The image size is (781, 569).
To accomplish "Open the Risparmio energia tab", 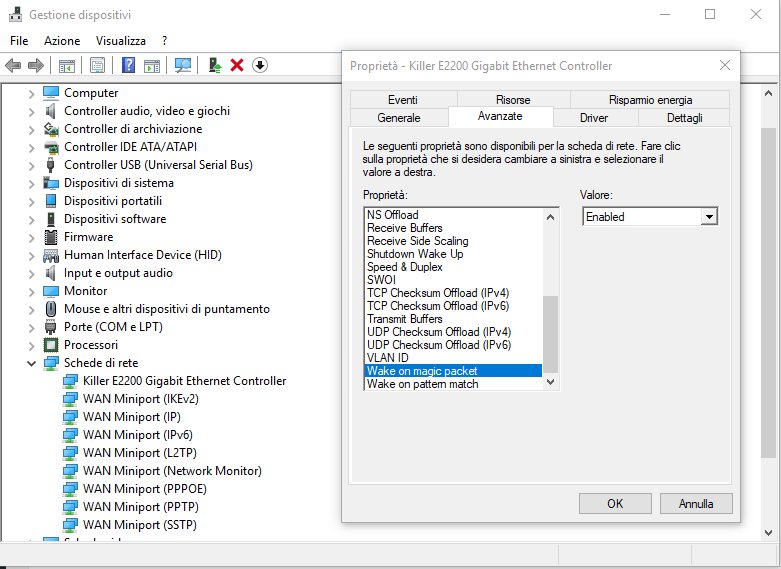I will coord(650,100).
